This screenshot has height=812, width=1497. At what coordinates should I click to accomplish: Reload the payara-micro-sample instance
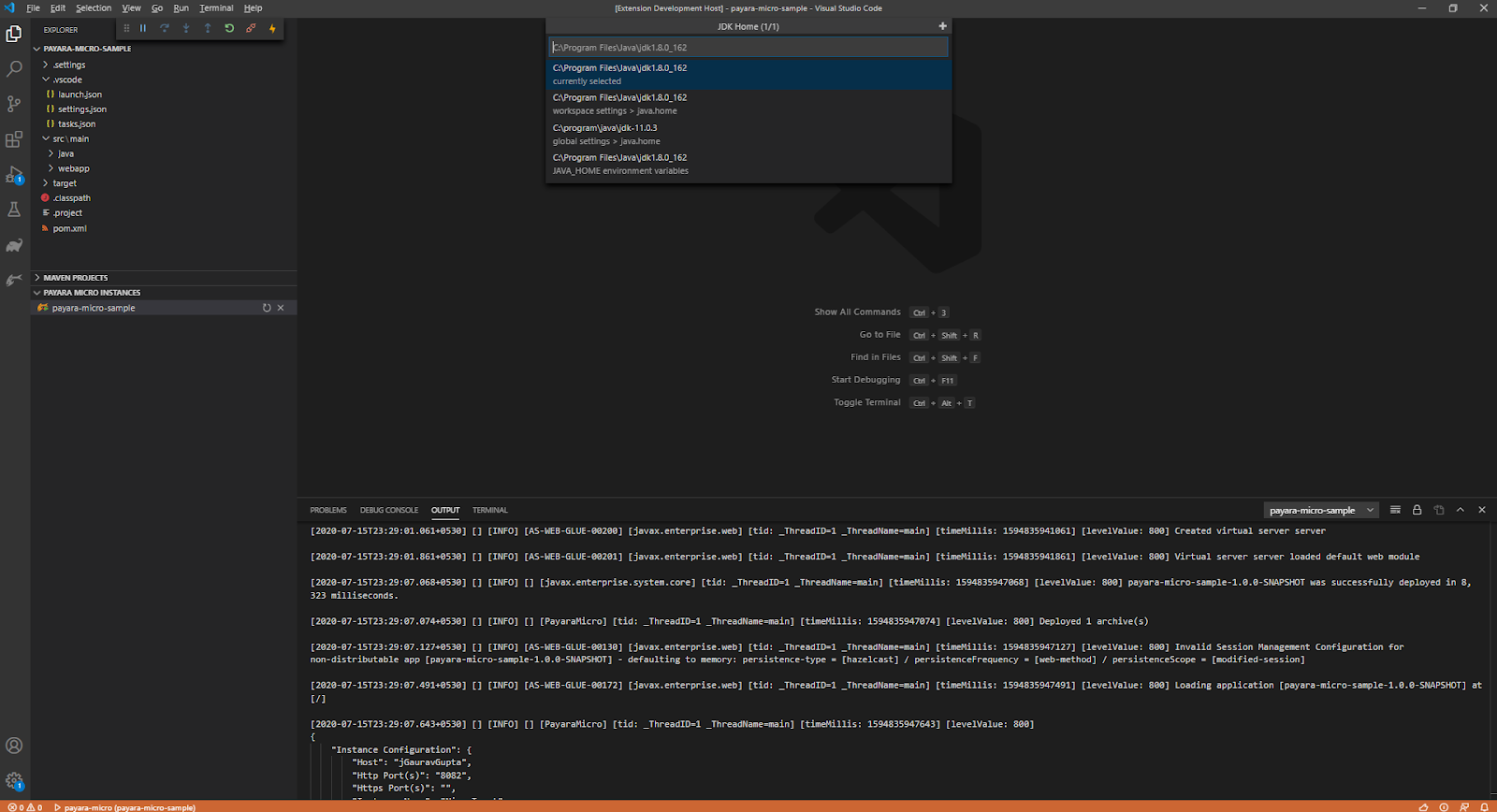click(x=267, y=308)
